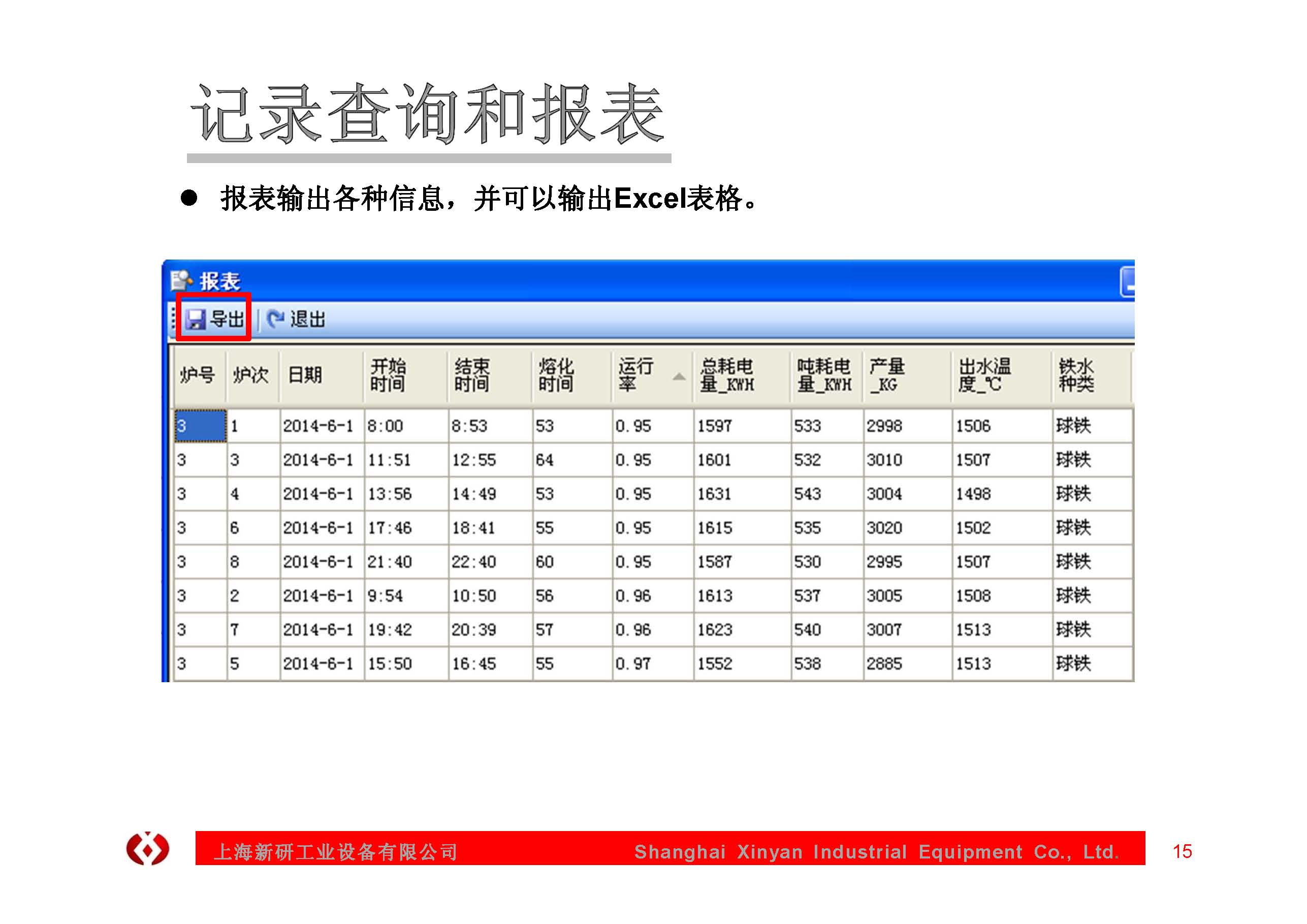Click the cell with value 1601
Screen dimensions: 1307x924
(x=742, y=460)
